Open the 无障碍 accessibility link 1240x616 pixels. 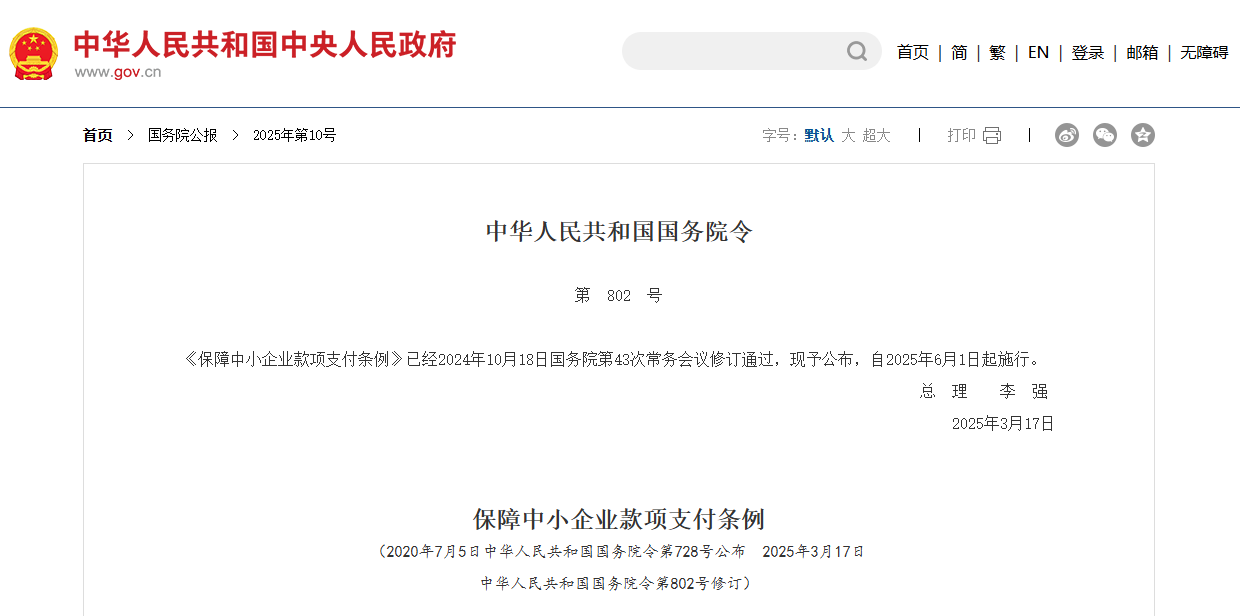click(x=1204, y=52)
